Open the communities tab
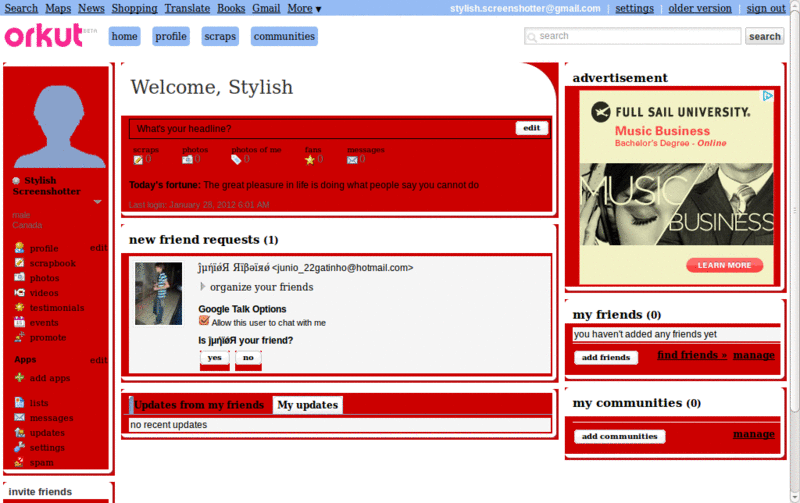Screen dimensions: 800x503 (x=284, y=36)
